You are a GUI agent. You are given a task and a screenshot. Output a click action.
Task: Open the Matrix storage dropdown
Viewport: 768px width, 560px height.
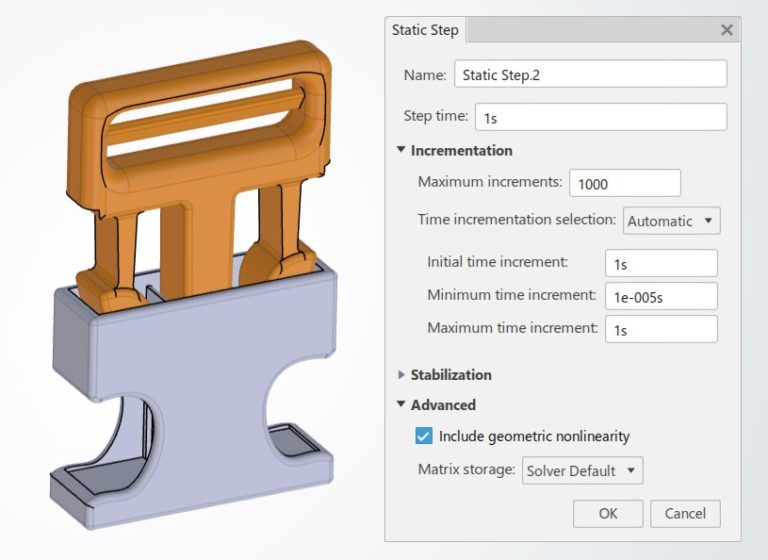pos(582,471)
